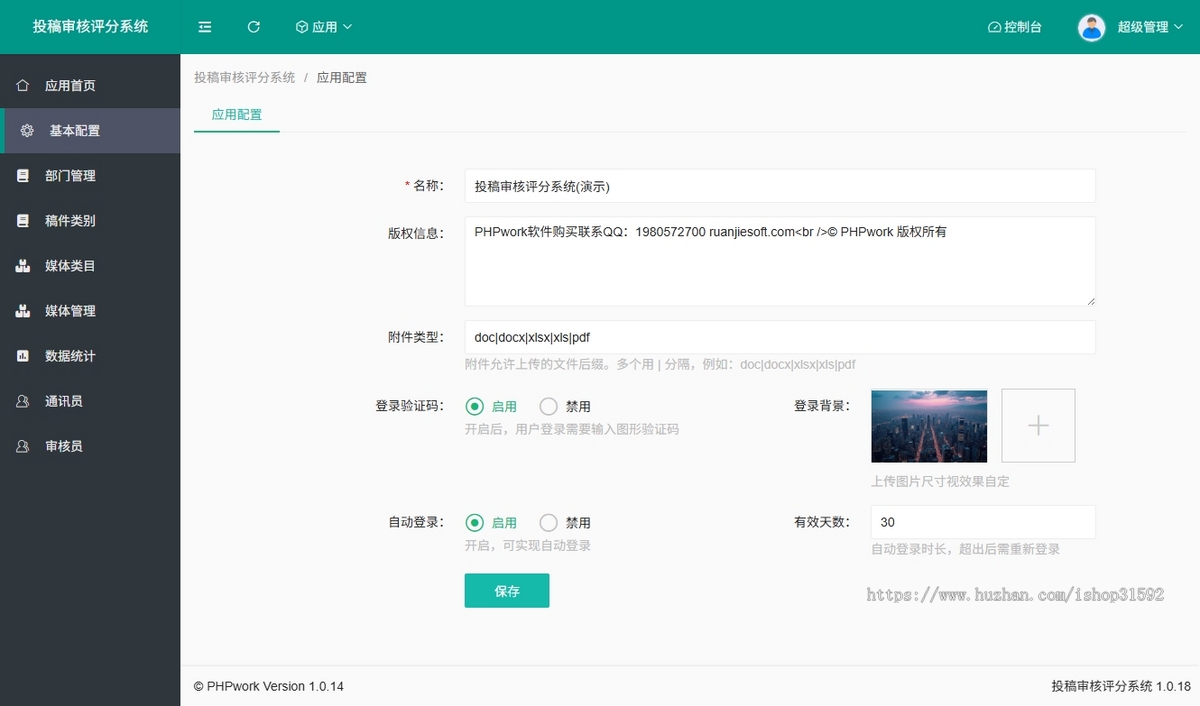Click the book icon beside 稿件类别
This screenshot has width=1200, height=706.
coord(23,221)
